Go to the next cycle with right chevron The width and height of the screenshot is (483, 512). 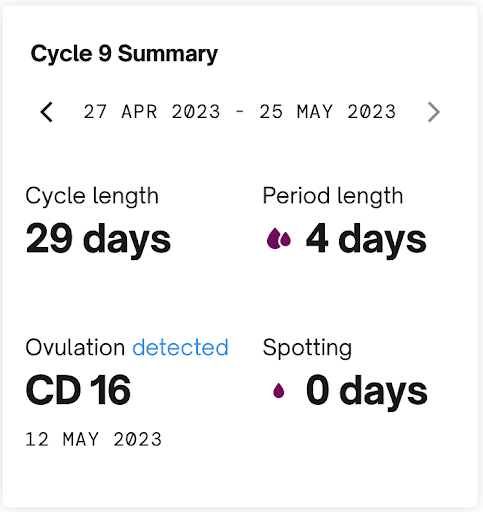point(434,112)
